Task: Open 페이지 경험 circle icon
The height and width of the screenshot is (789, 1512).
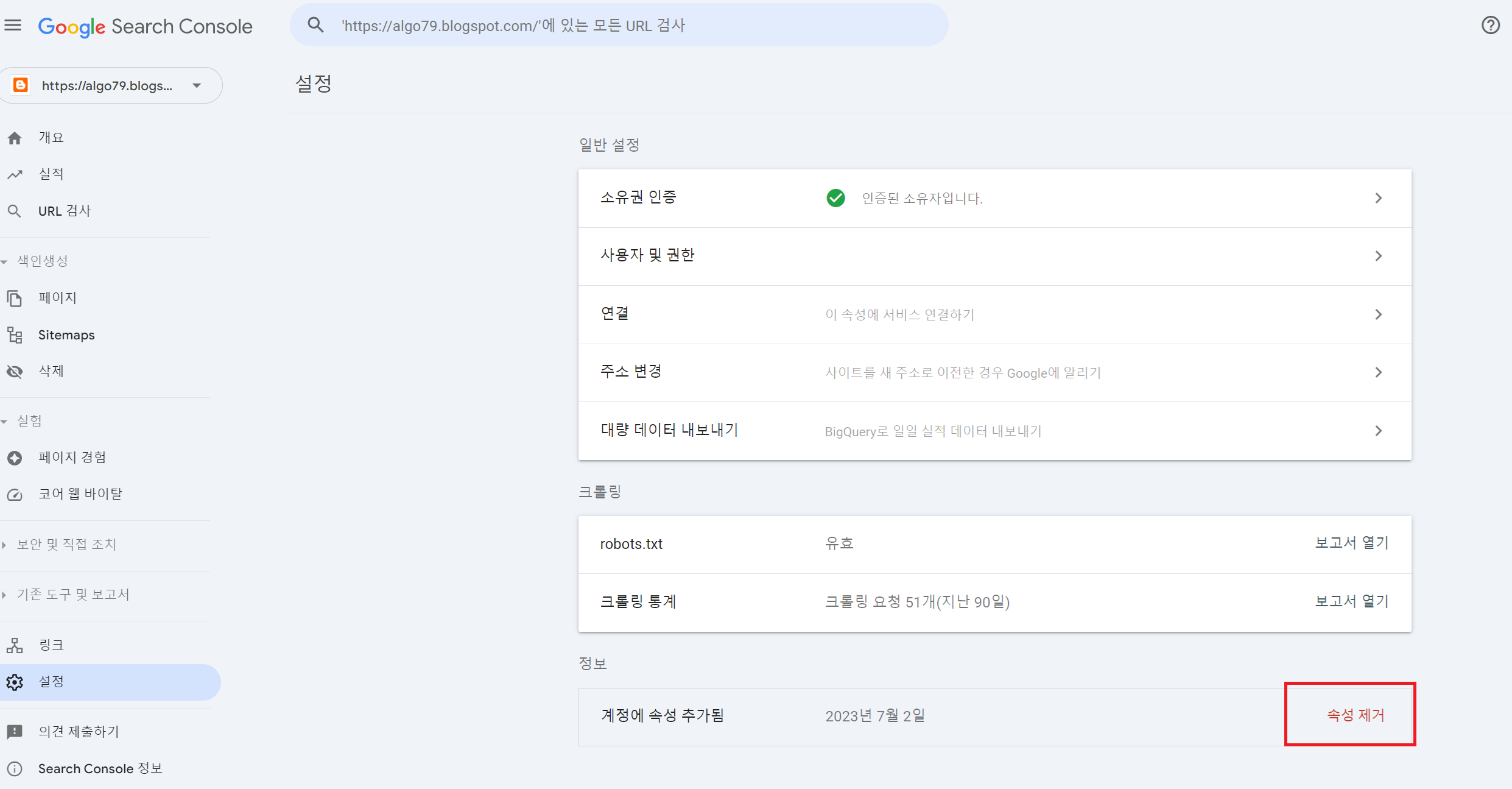Action: click(x=15, y=458)
